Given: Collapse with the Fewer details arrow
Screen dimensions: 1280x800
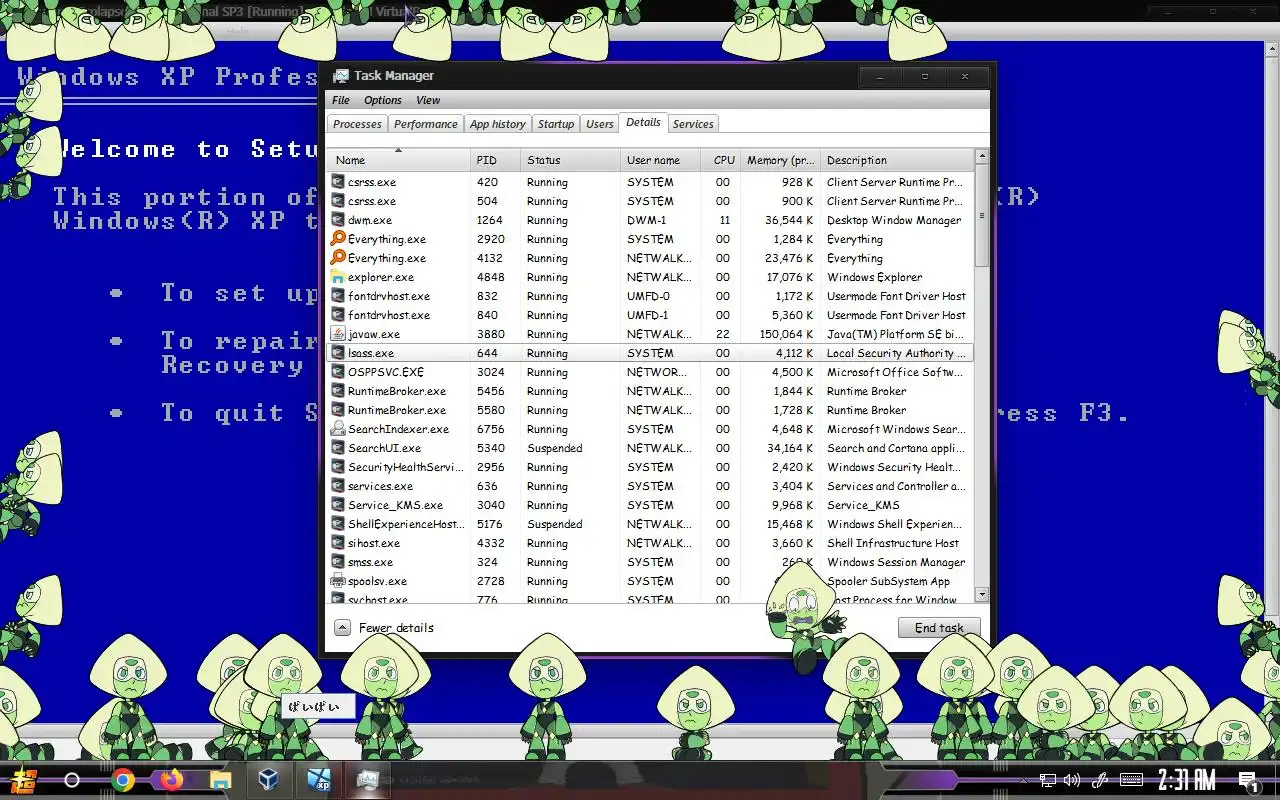Looking at the screenshot, I should point(342,628).
